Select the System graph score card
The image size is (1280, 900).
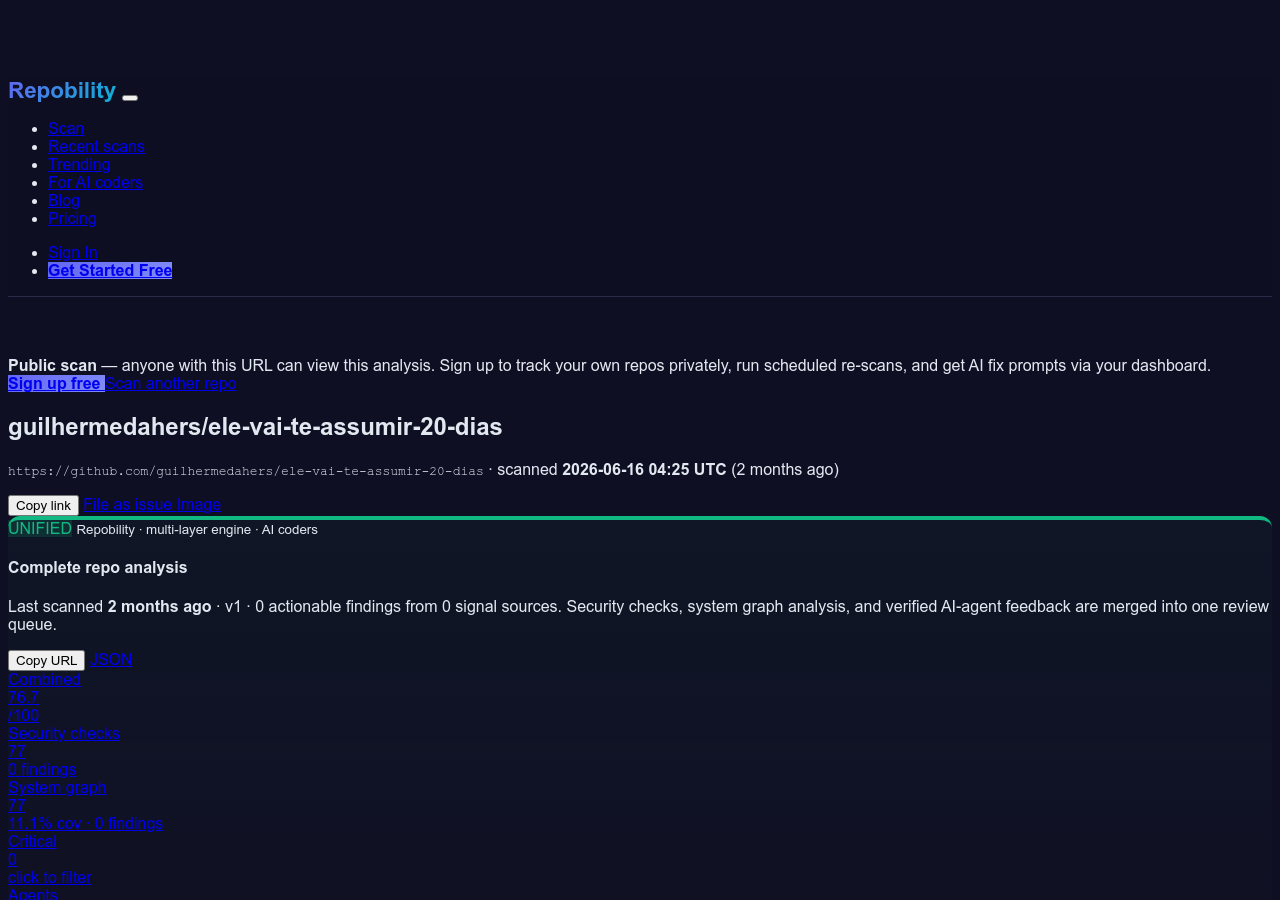85,805
